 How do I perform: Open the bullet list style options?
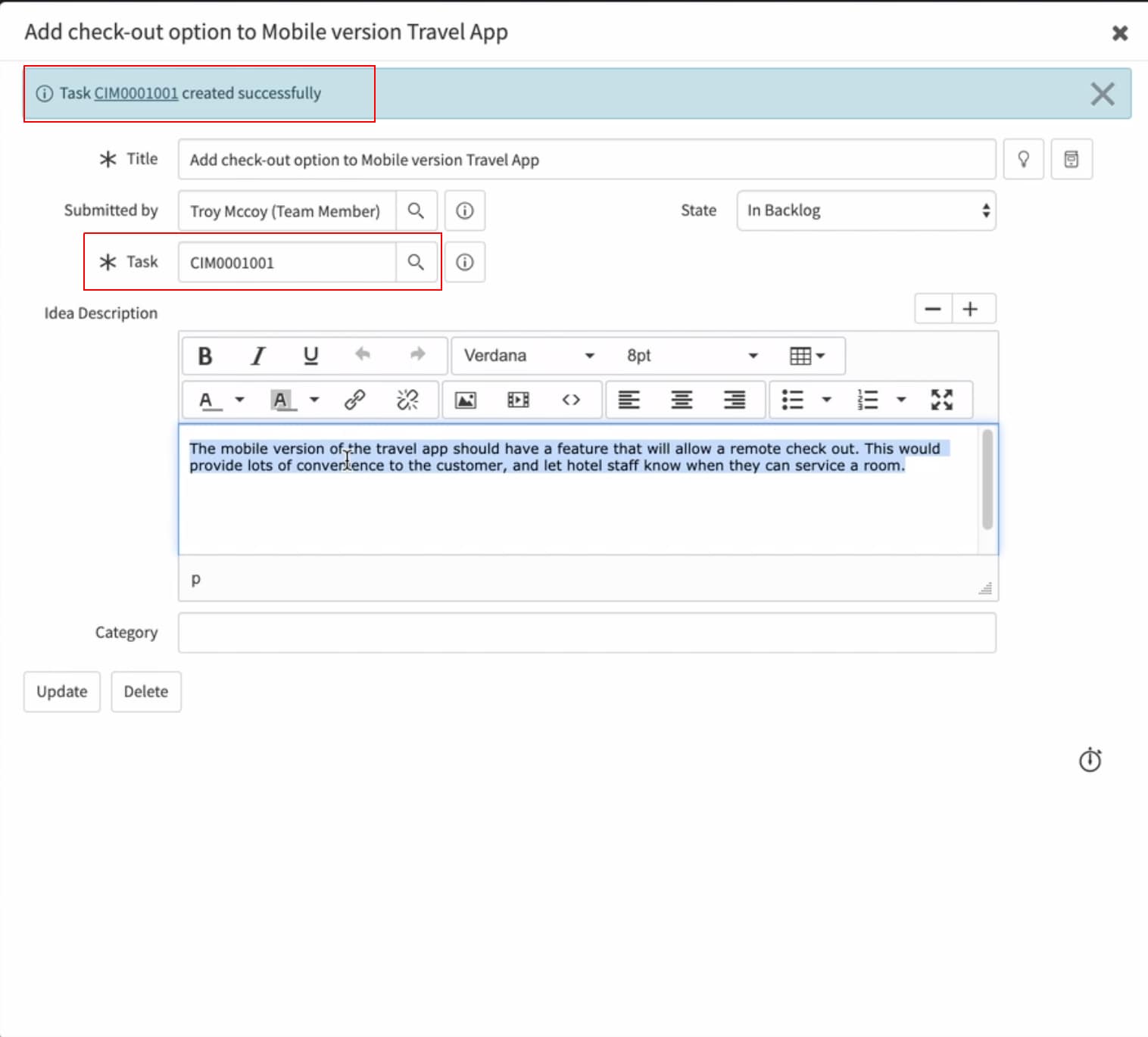pos(827,400)
